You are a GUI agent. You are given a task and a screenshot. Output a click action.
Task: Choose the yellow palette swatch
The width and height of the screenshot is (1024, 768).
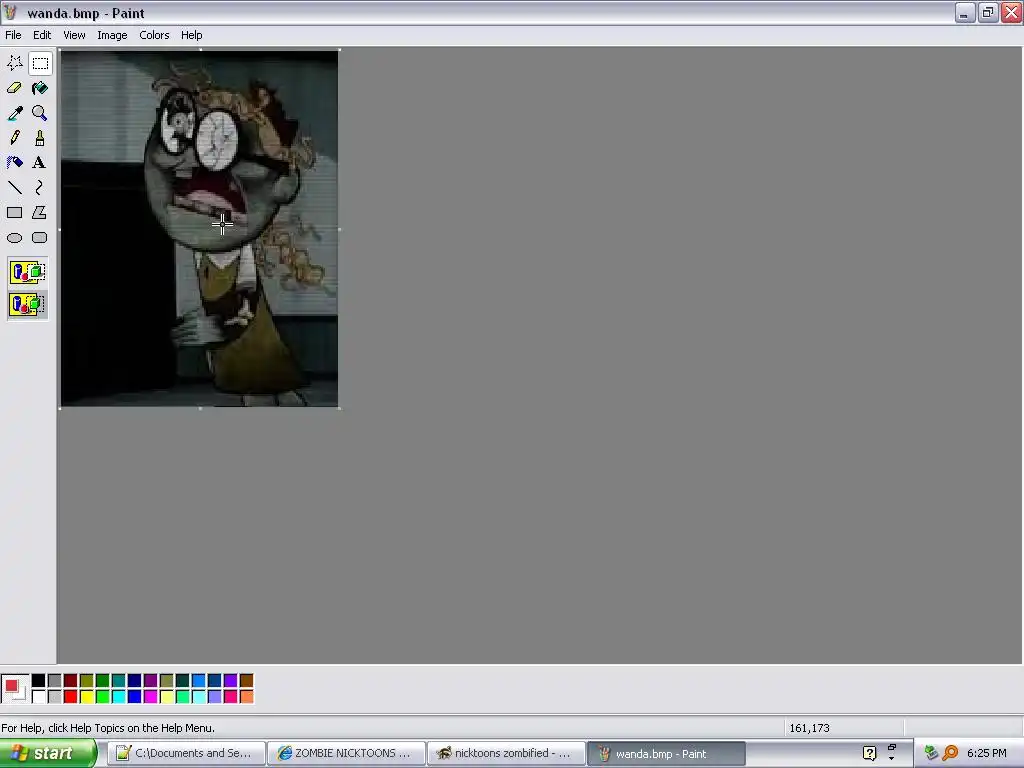coord(86,697)
